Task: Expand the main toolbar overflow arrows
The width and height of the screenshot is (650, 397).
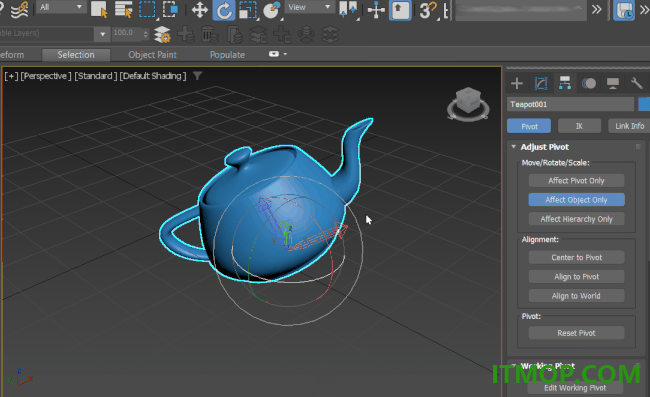Action: 597,9
